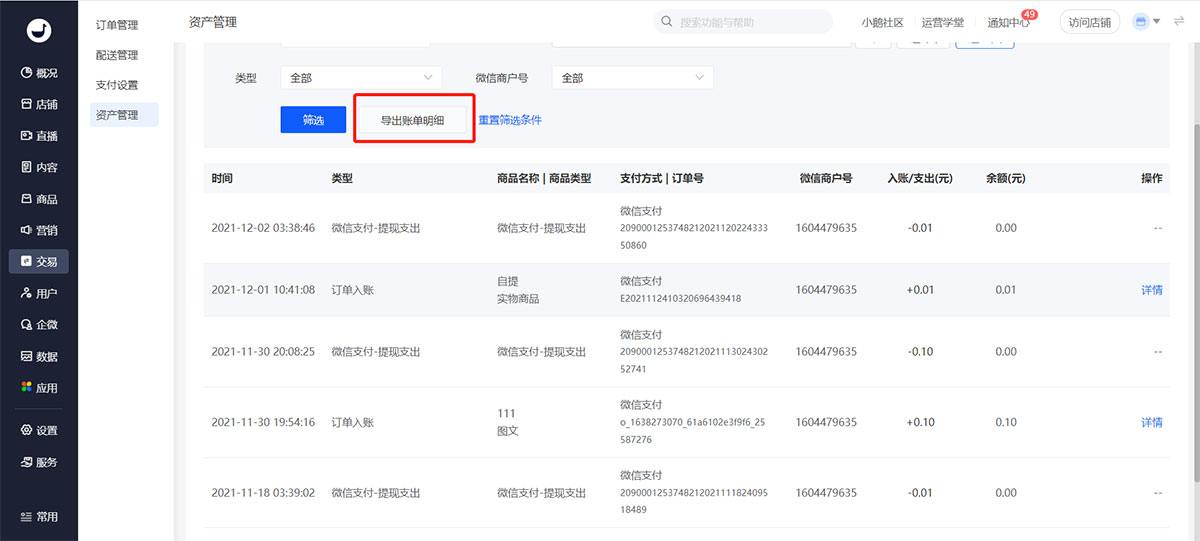Viewport: 1200px width, 541px height.
Task: Select 商品 products in the sidebar
Action: point(39,199)
